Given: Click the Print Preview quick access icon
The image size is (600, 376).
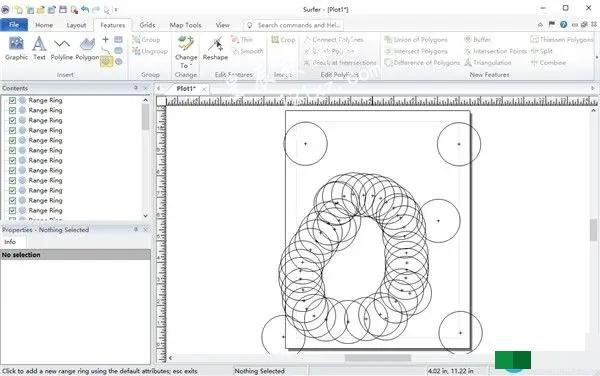Looking at the screenshot, I should (74, 9).
